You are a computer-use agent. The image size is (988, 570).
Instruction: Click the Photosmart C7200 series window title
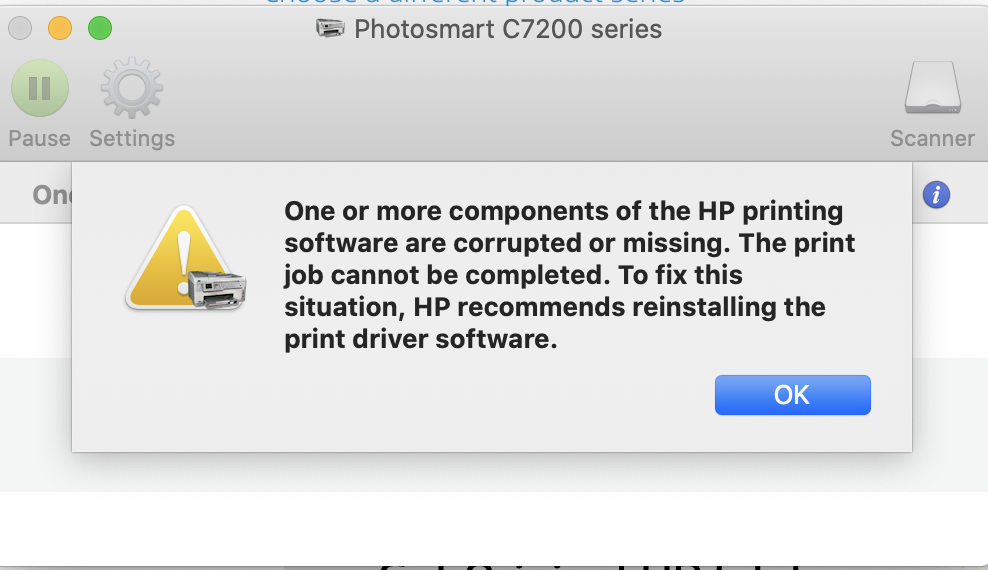[508, 29]
